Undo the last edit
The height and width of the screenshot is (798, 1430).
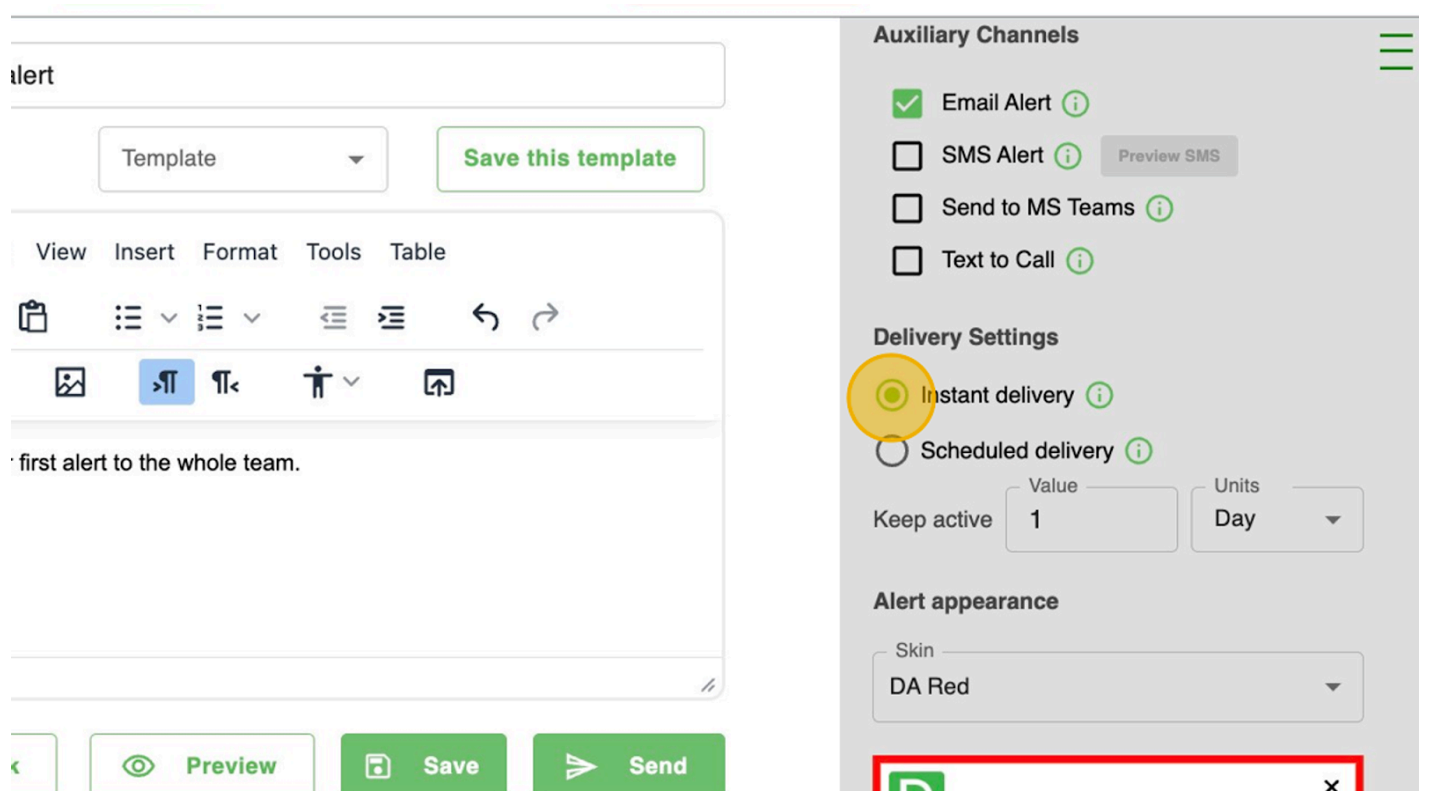tap(485, 318)
